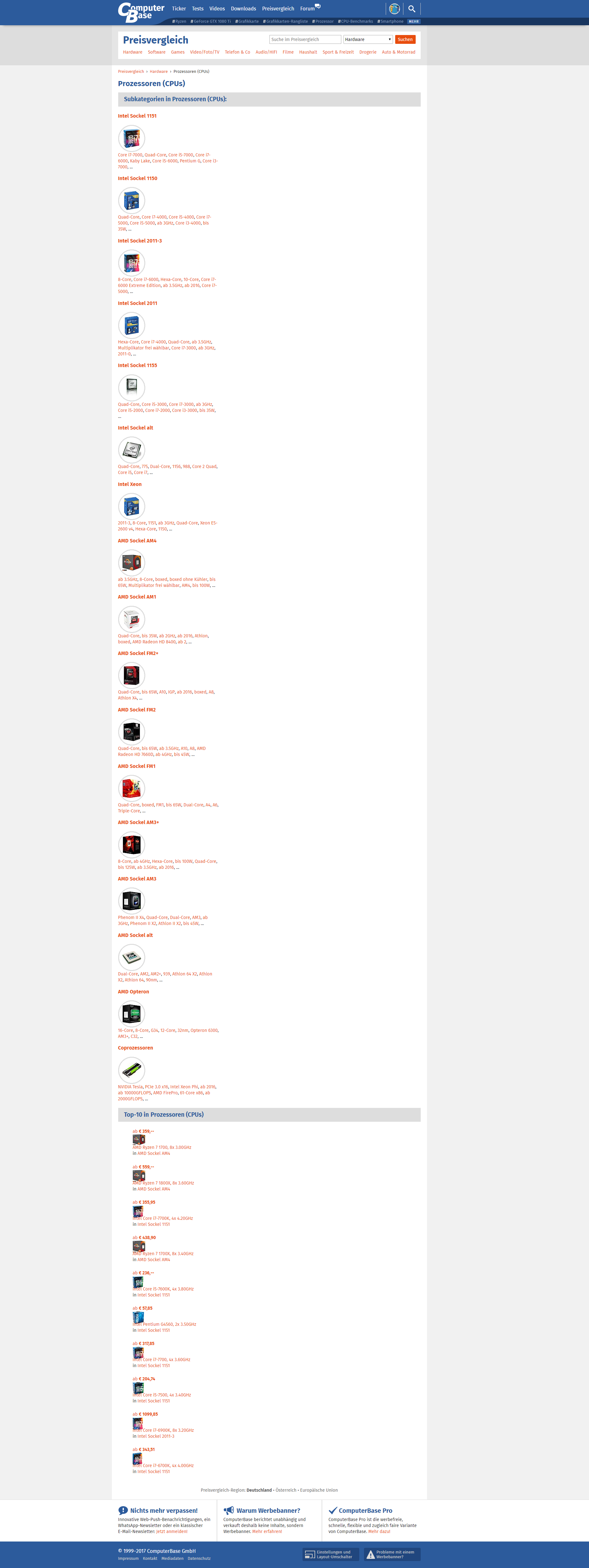This screenshot has width=589, height=1568.
Task: Follow the #Grafikkarten-Rangliste tag
Action: (286, 21)
